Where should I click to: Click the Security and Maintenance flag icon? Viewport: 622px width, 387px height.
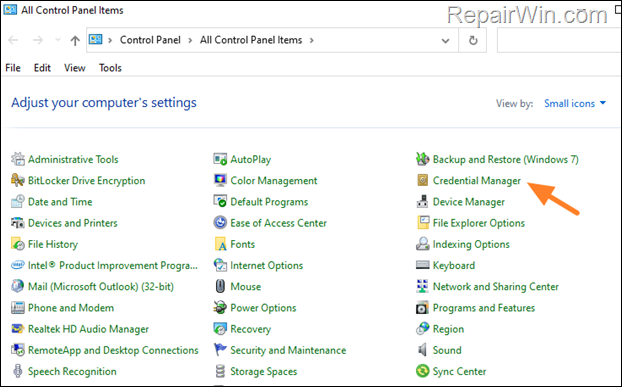tap(220, 350)
